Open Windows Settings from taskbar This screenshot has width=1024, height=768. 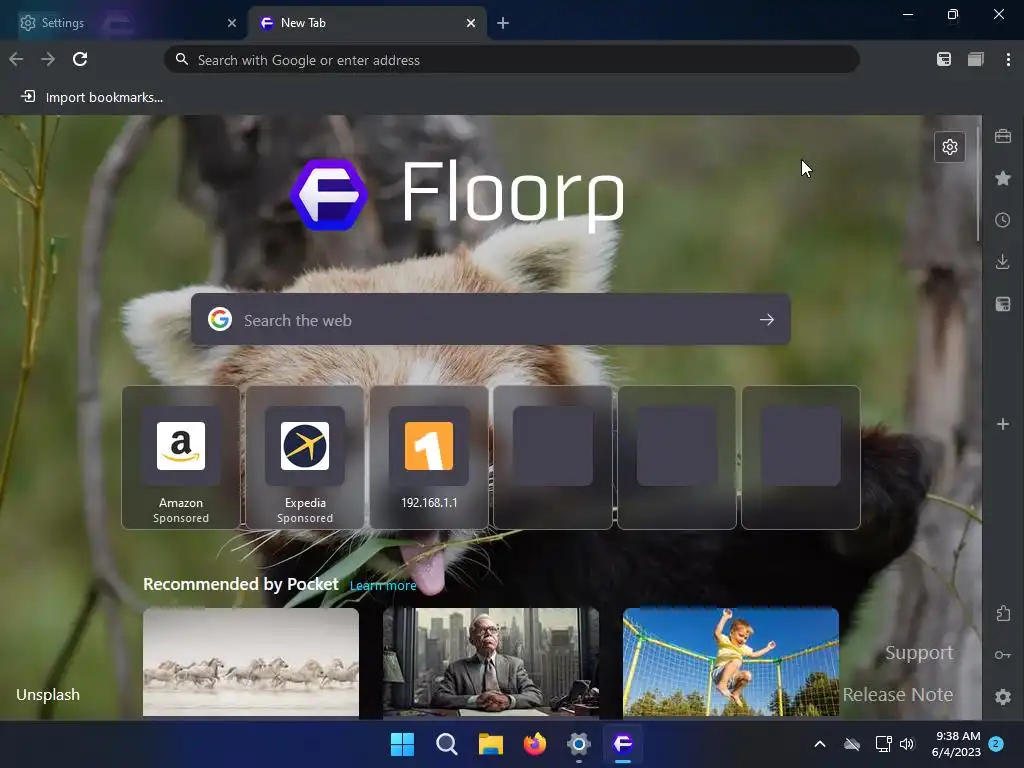click(579, 744)
